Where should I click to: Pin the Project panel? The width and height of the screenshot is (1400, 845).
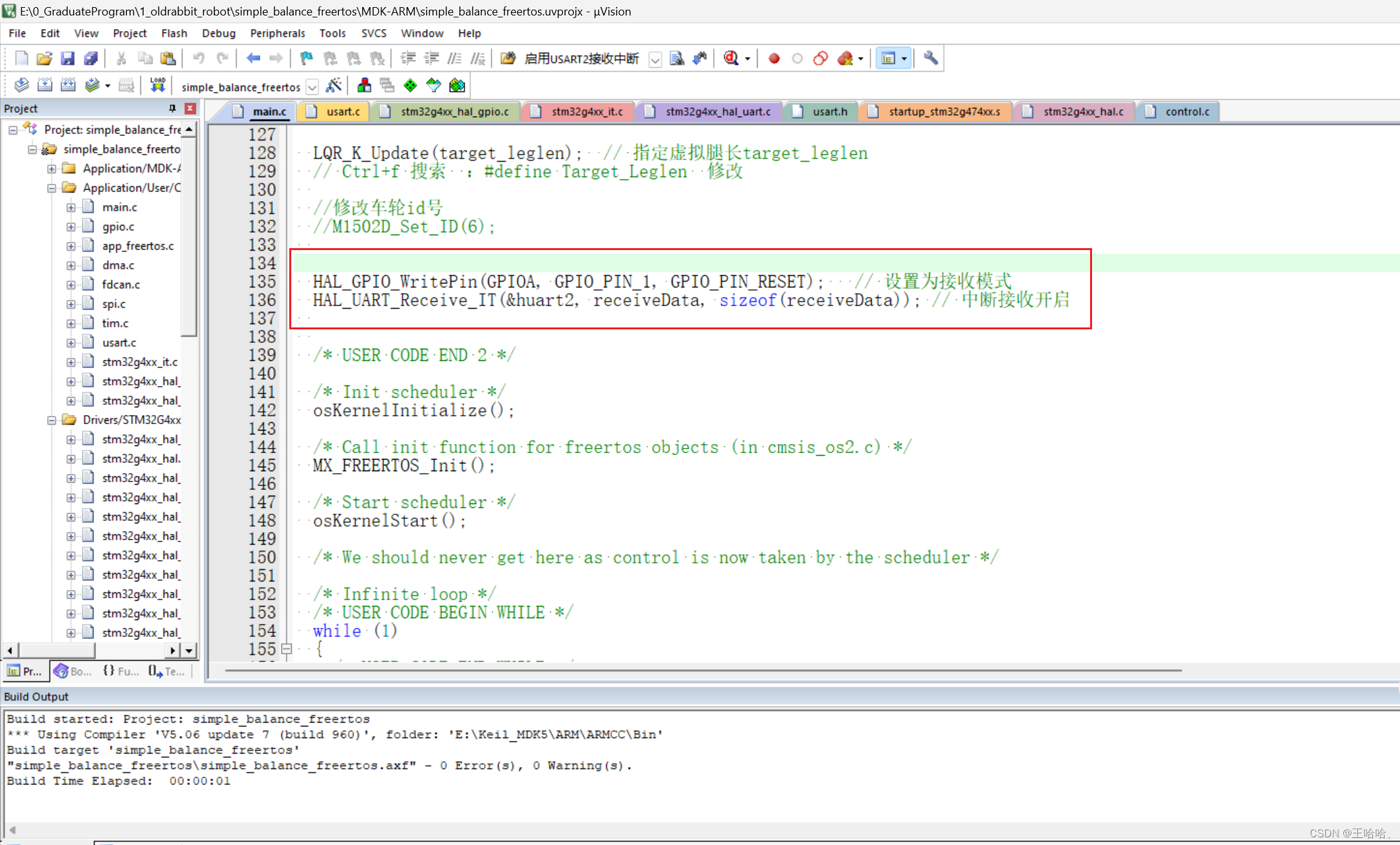pyautogui.click(x=172, y=108)
